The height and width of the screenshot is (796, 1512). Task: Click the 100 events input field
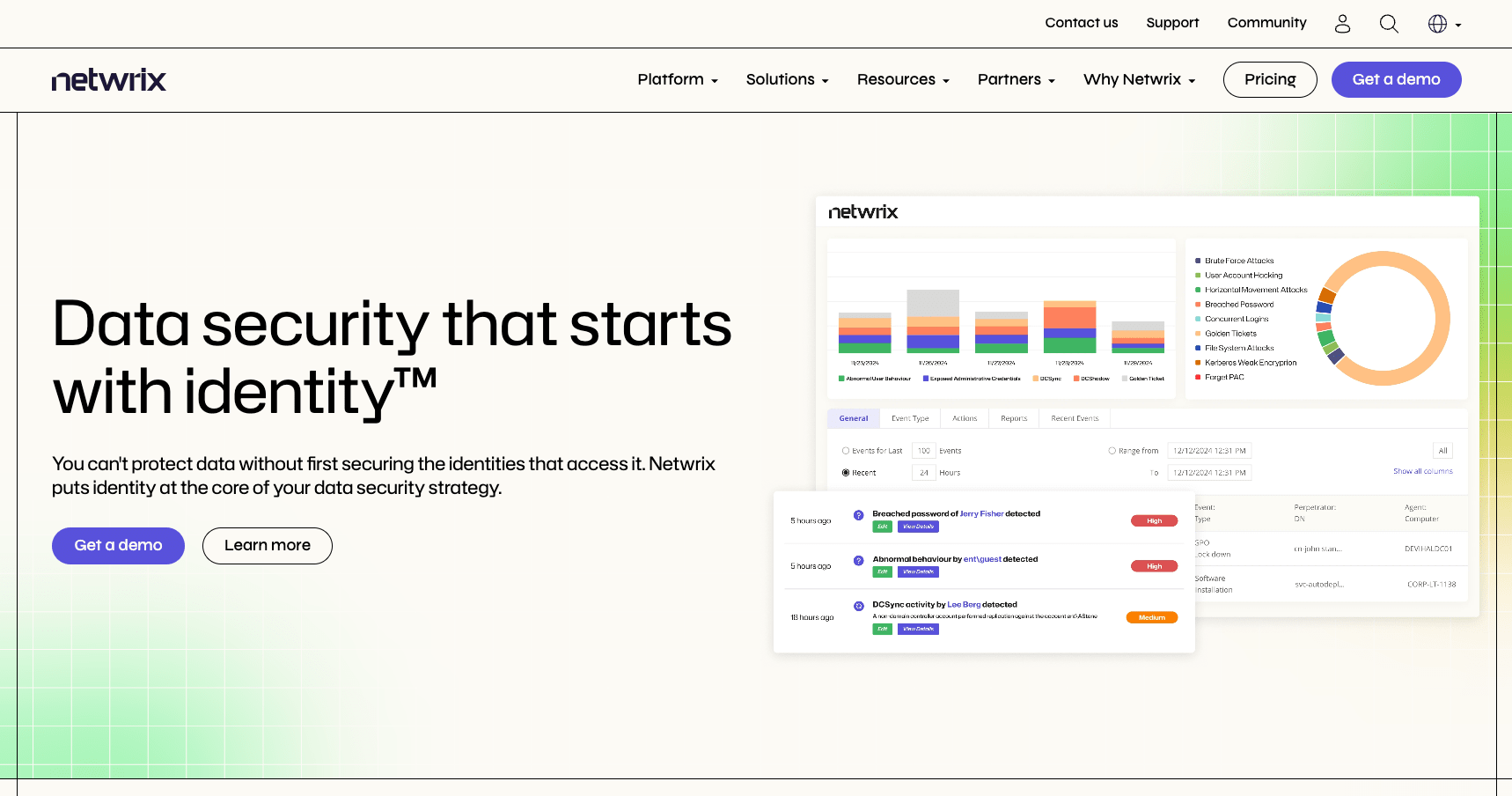[x=924, y=451]
